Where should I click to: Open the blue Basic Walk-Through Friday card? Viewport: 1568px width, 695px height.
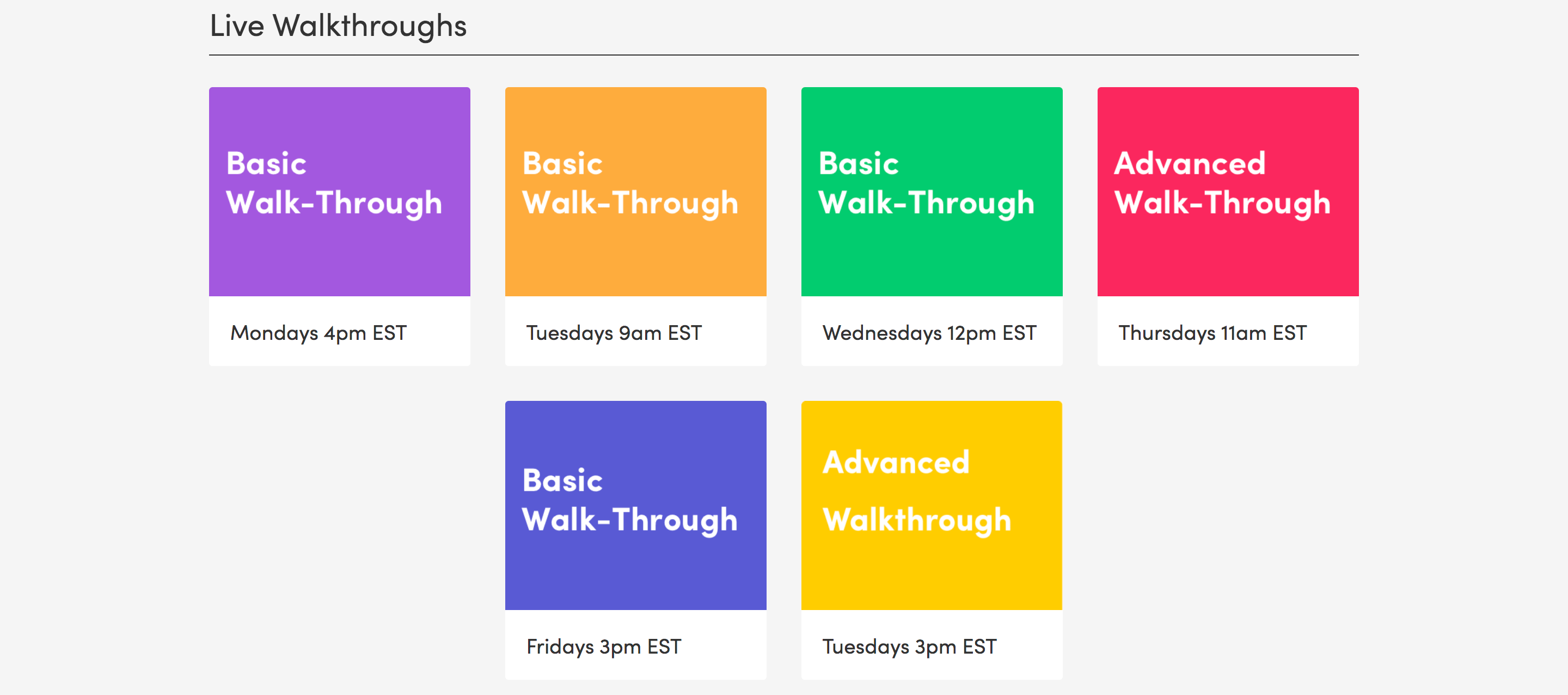click(x=635, y=540)
